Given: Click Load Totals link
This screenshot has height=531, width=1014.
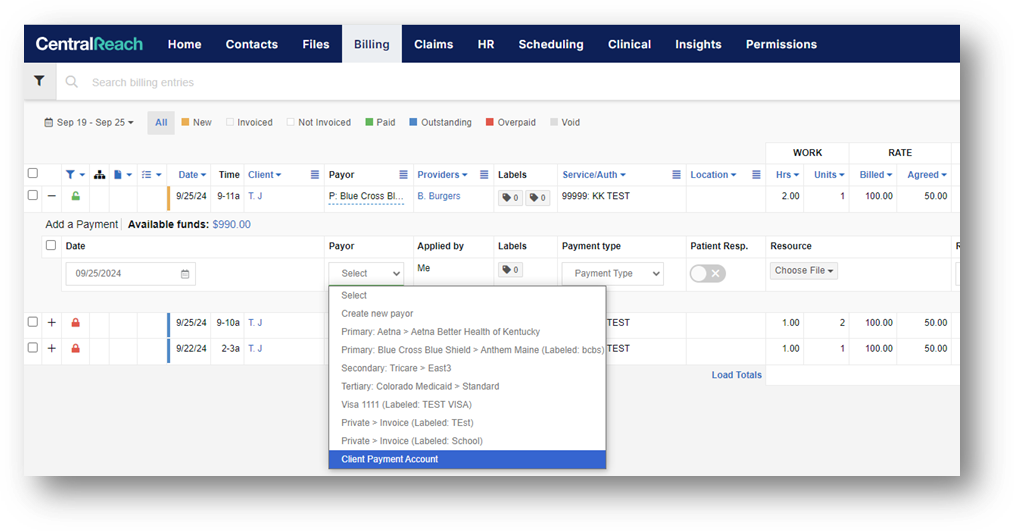Looking at the screenshot, I should pos(737,375).
